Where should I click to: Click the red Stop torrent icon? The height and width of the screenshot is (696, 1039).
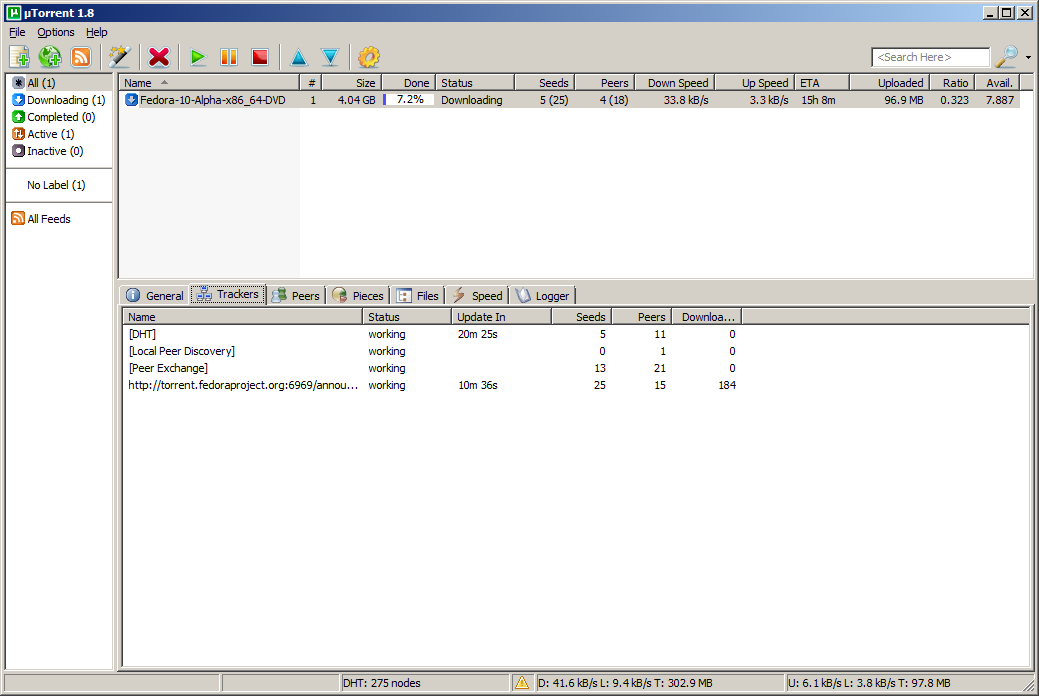click(260, 57)
